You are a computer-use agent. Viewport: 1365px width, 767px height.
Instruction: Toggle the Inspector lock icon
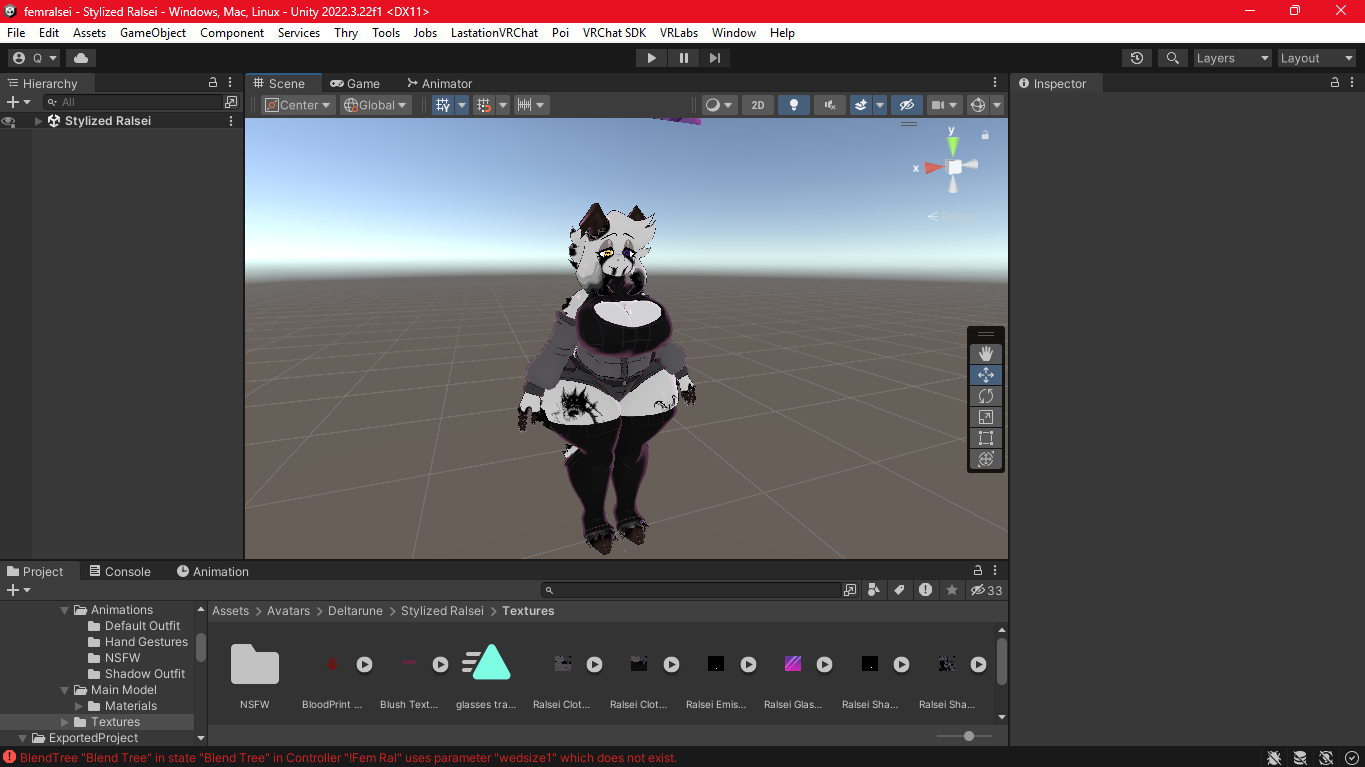click(x=1337, y=83)
